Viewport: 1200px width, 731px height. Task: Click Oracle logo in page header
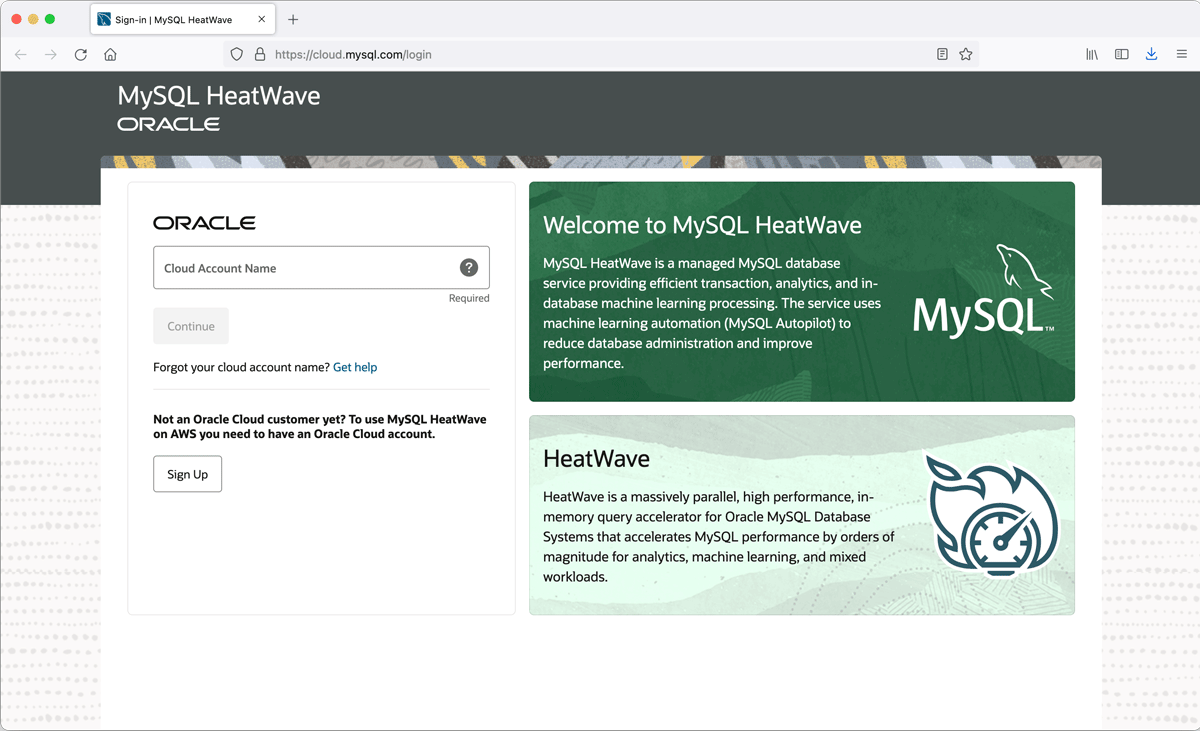click(x=169, y=124)
